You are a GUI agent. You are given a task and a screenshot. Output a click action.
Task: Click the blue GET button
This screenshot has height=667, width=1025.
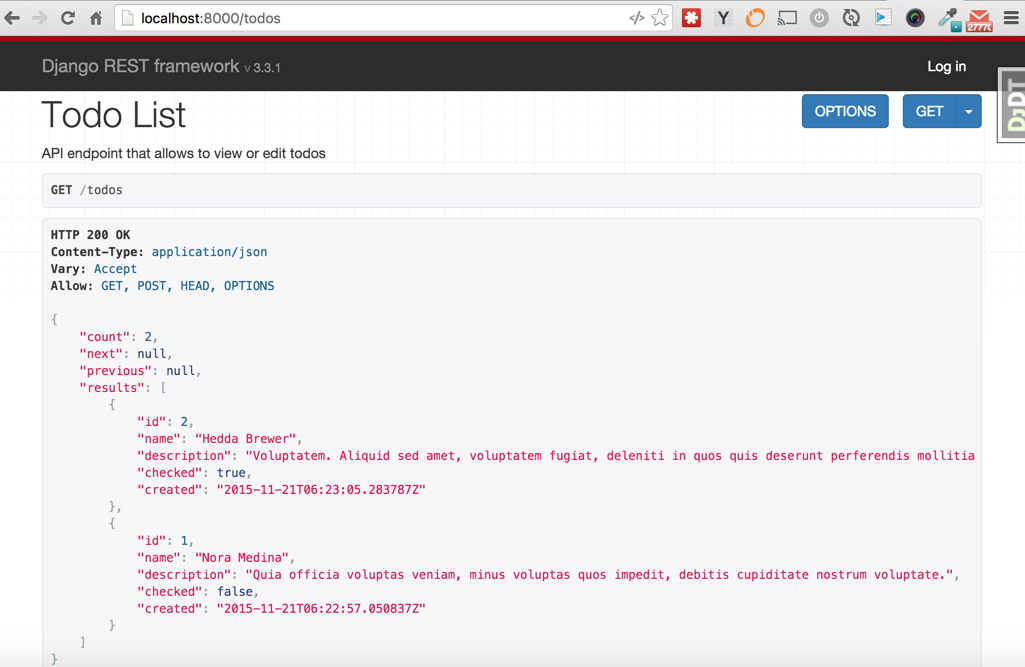(929, 112)
